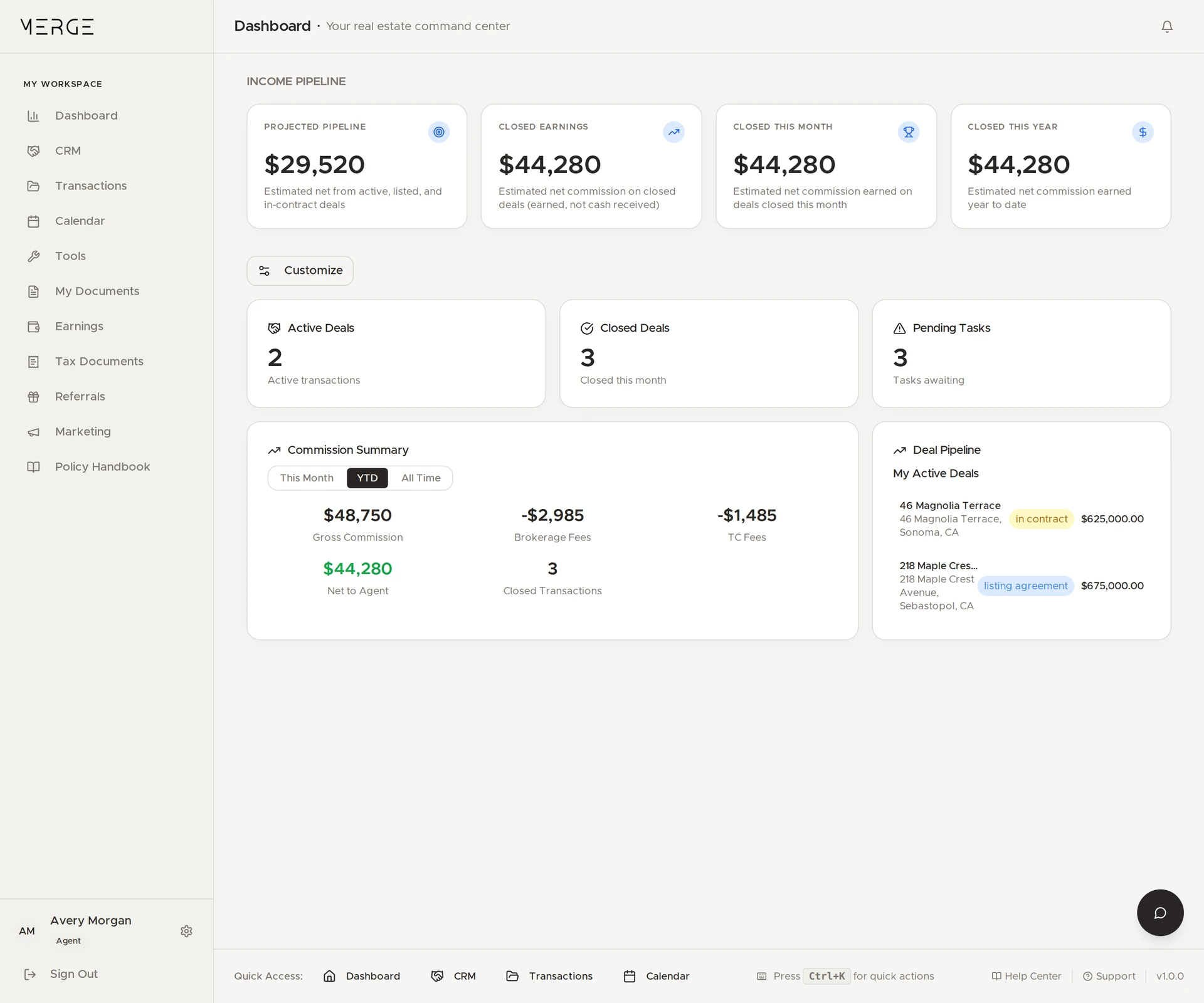The height and width of the screenshot is (1003, 1204).
Task: Click the Closed This Year dollar icon
Action: pos(1143,132)
